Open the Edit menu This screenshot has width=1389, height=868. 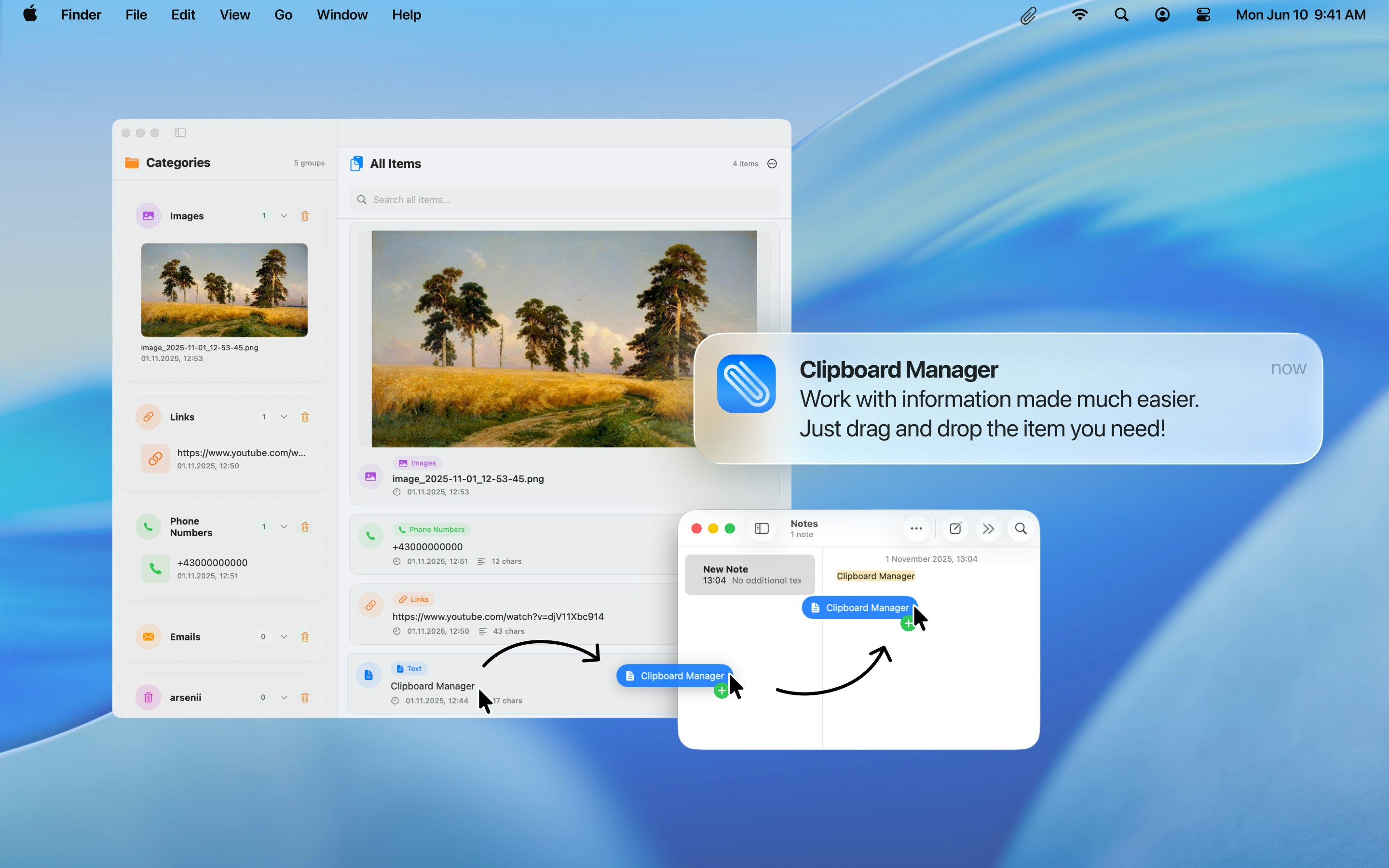click(182, 14)
